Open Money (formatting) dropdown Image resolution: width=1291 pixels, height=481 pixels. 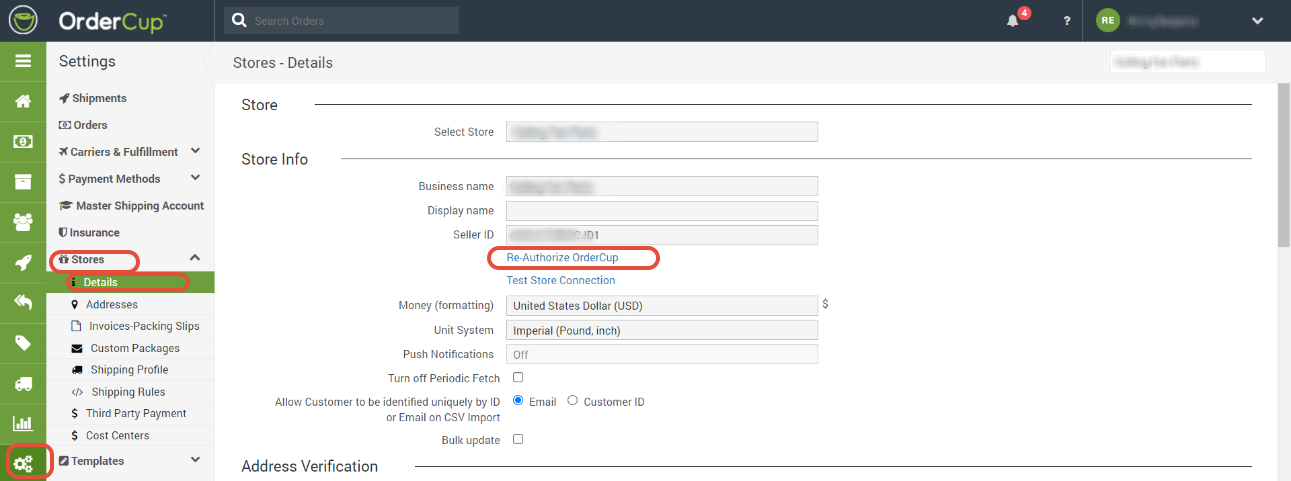coord(662,305)
